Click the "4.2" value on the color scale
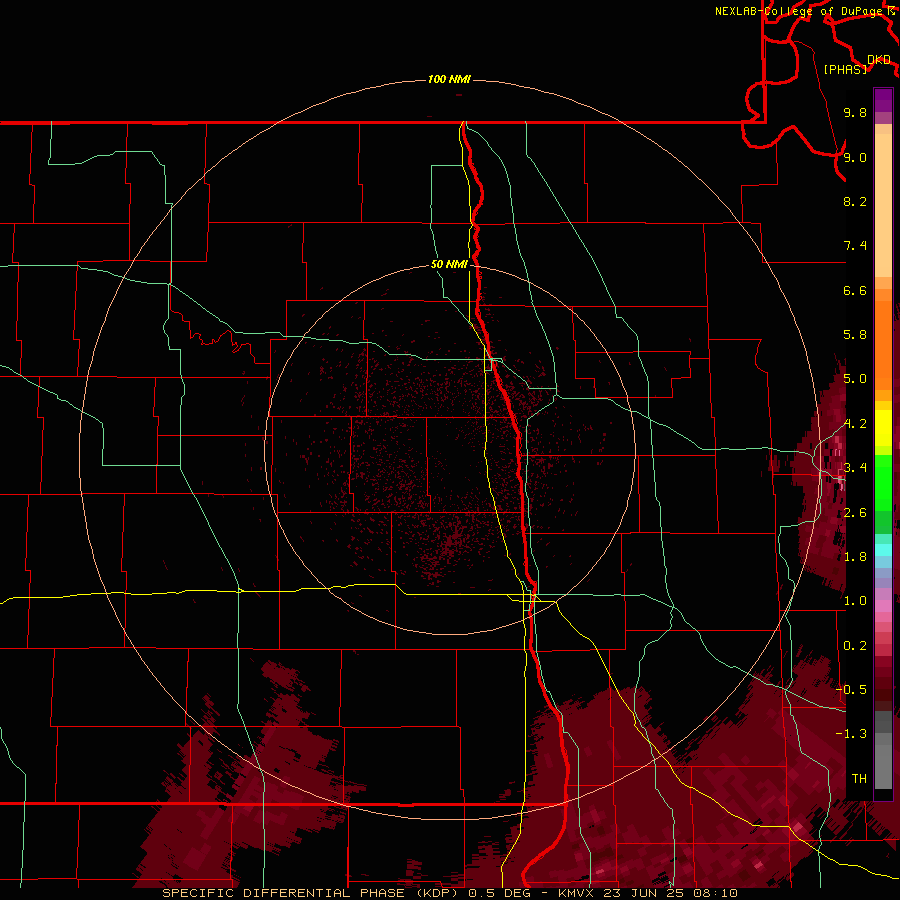Image resolution: width=900 pixels, height=900 pixels. pos(855,424)
